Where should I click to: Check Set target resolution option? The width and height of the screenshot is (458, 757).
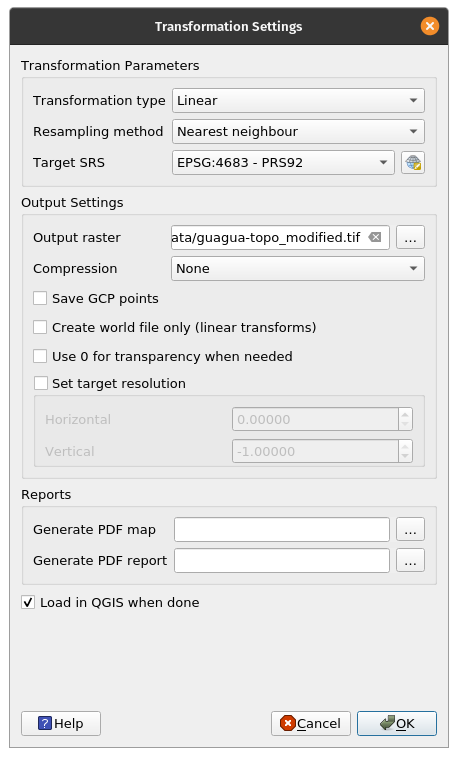(41, 383)
